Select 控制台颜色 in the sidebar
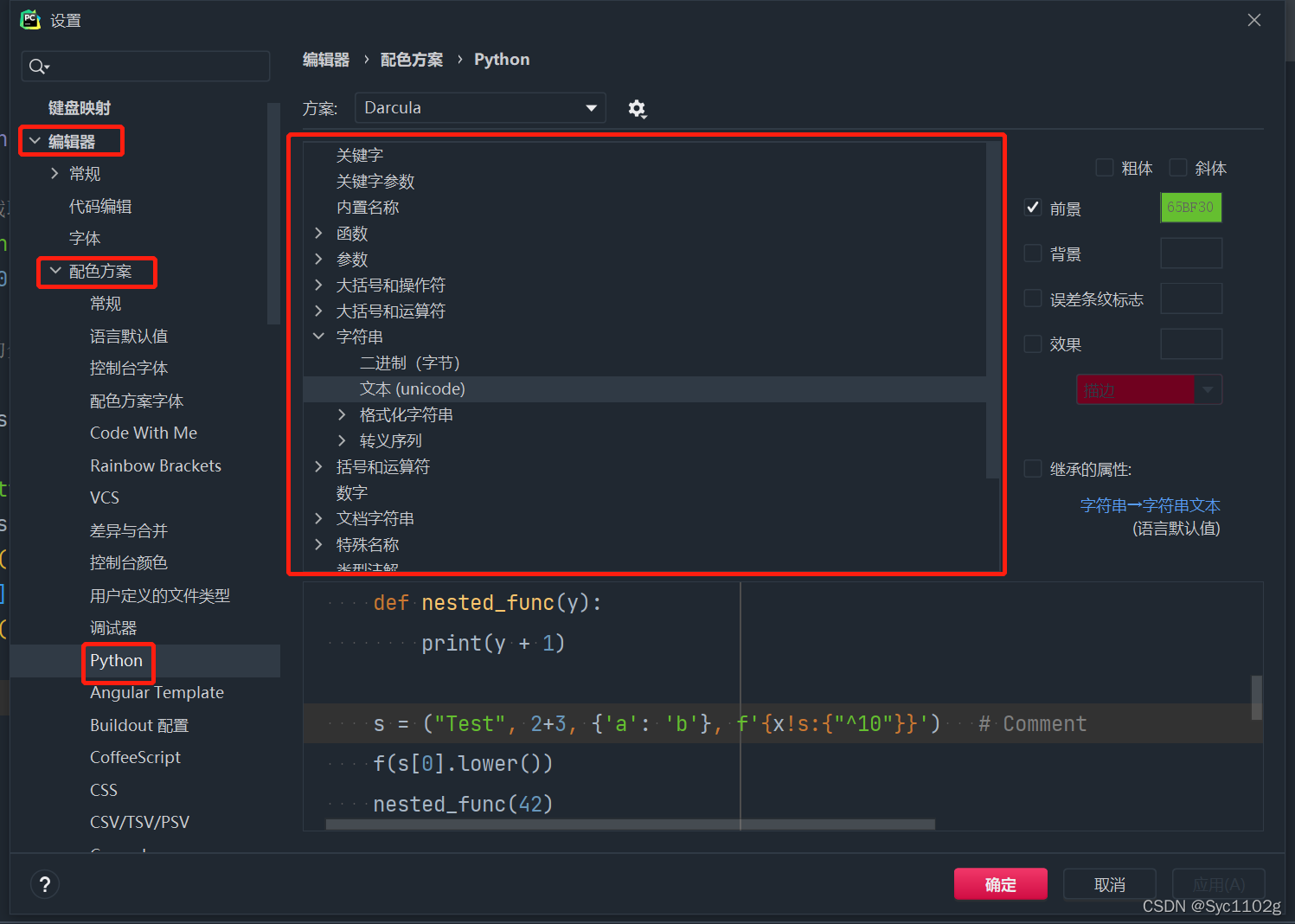1295x924 pixels. click(129, 562)
